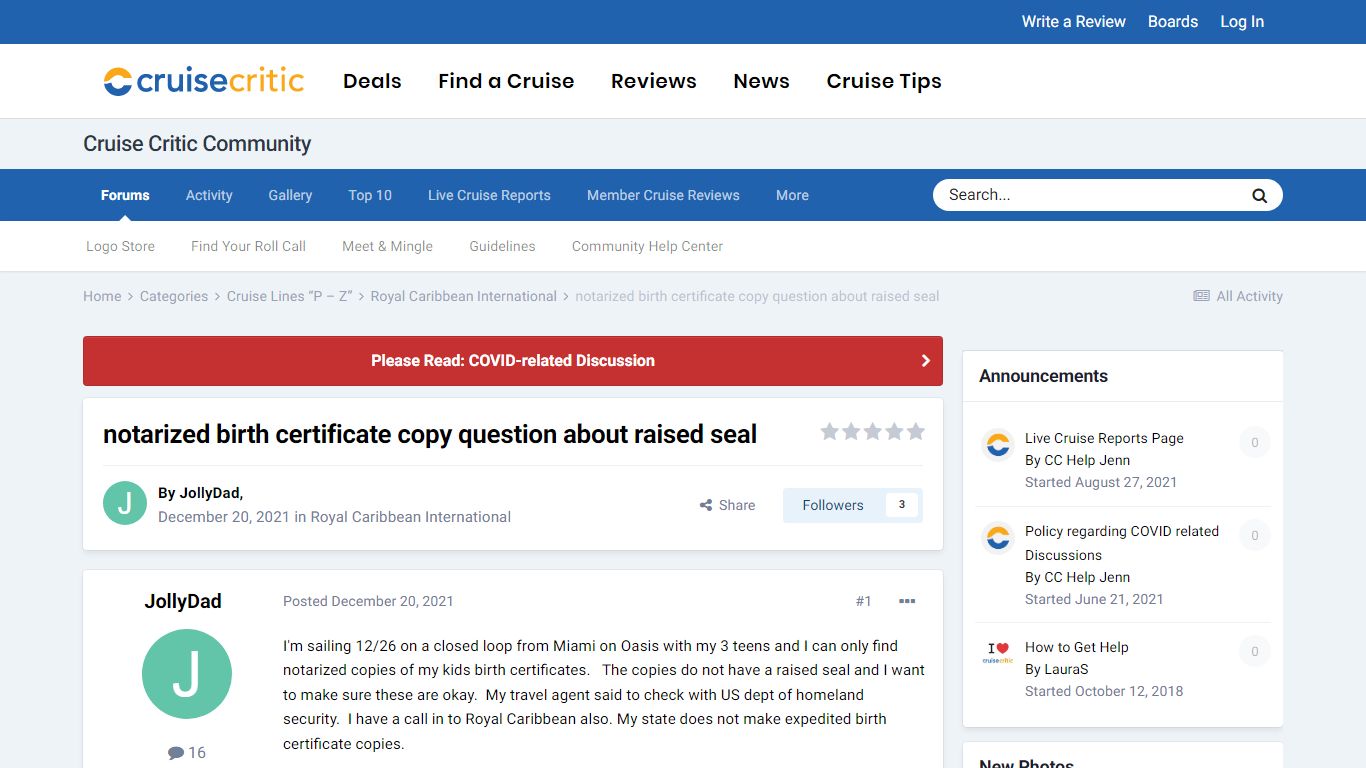Click JollyDad username above post avatar
The width and height of the screenshot is (1366, 768).
183,601
